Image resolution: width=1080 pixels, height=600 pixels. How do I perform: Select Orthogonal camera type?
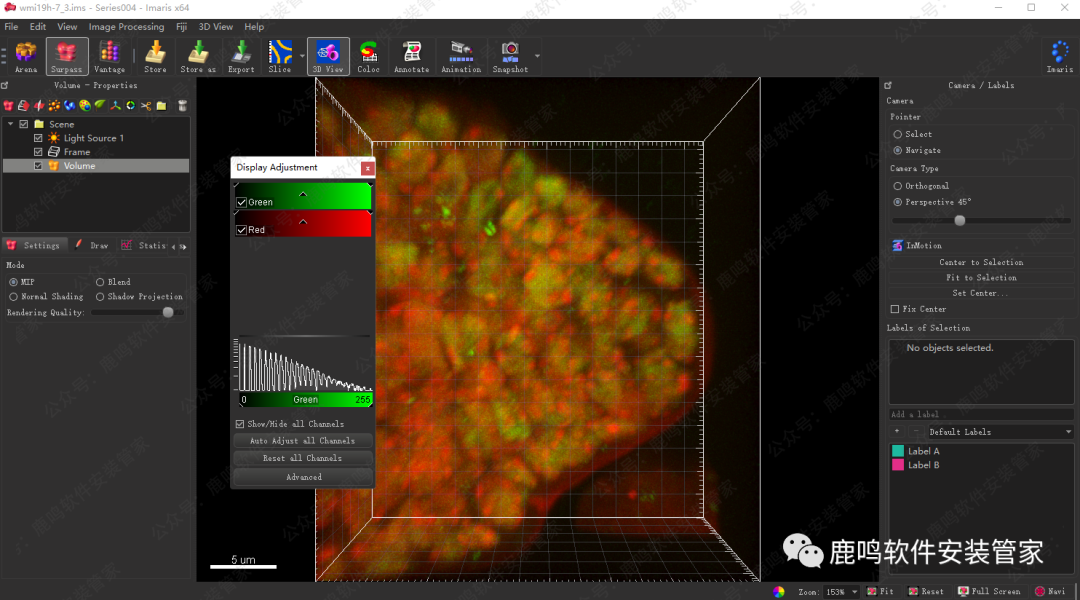tap(897, 186)
